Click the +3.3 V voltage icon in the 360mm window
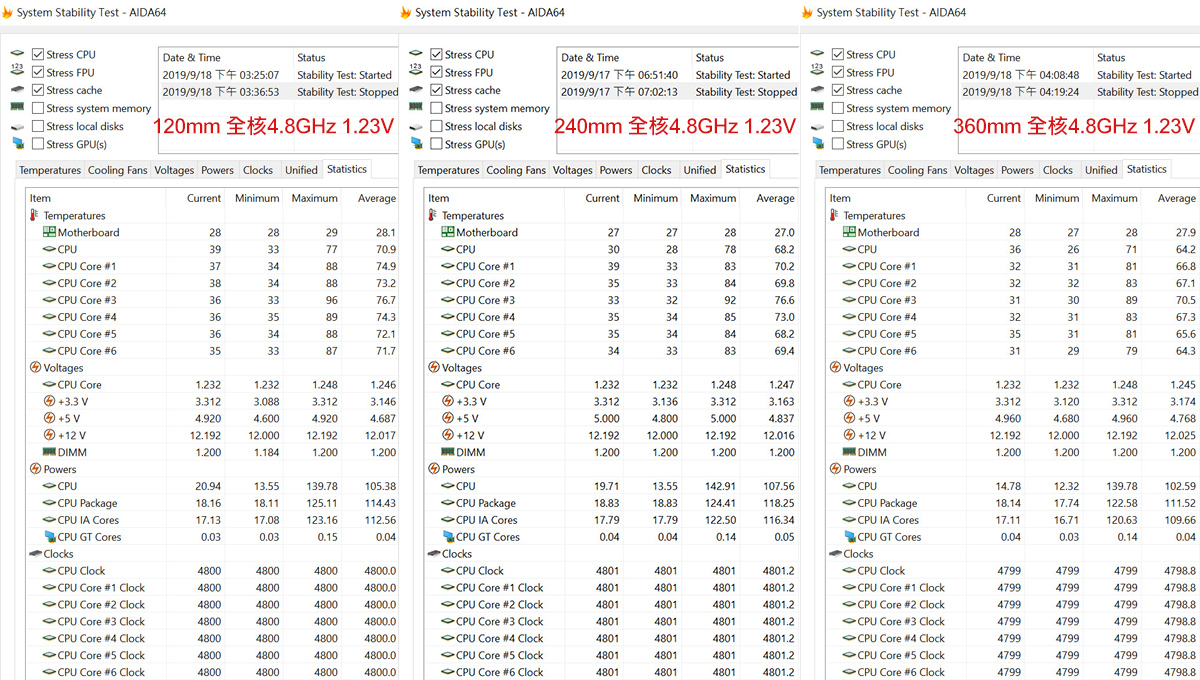This screenshot has width=1200, height=680. tap(849, 401)
